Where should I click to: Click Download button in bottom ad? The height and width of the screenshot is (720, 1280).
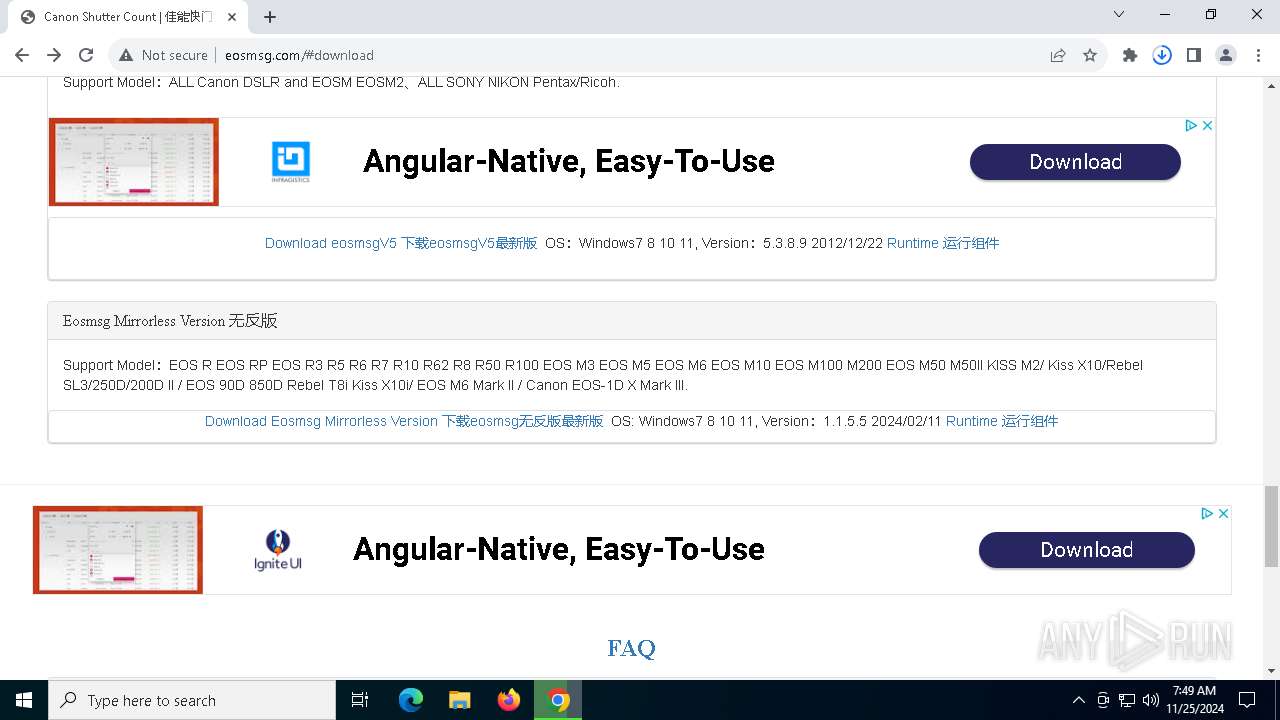[1086, 550]
